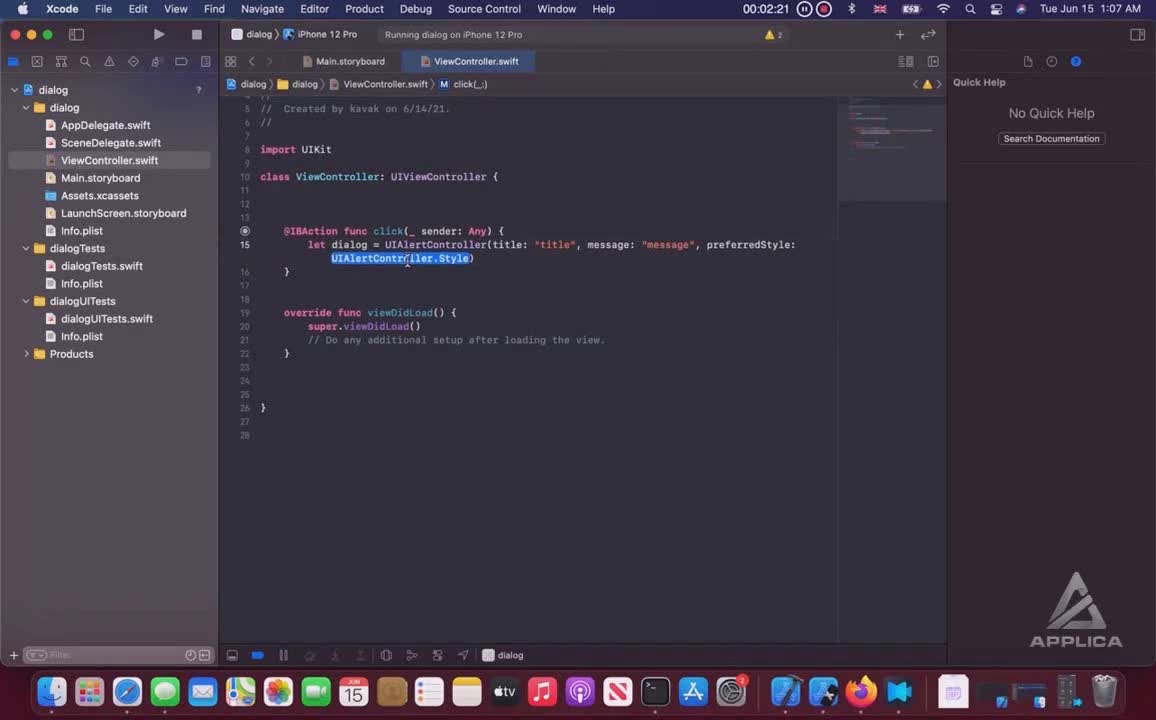Collapse the dialogTests folder
The width and height of the screenshot is (1156, 720).
click(27, 248)
